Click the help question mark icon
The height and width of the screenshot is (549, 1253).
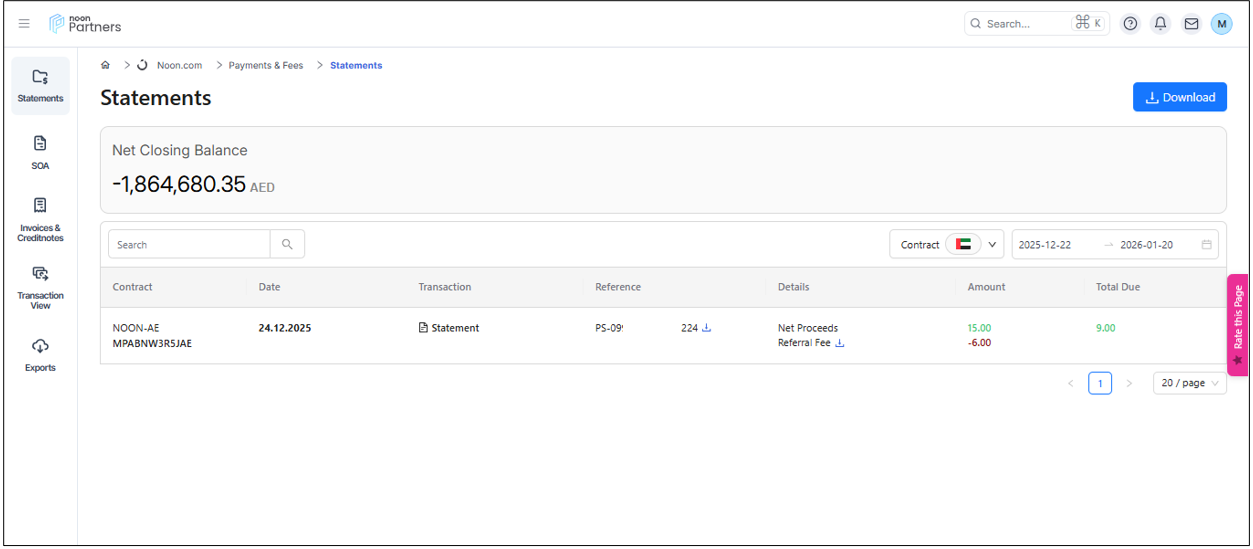(1130, 24)
